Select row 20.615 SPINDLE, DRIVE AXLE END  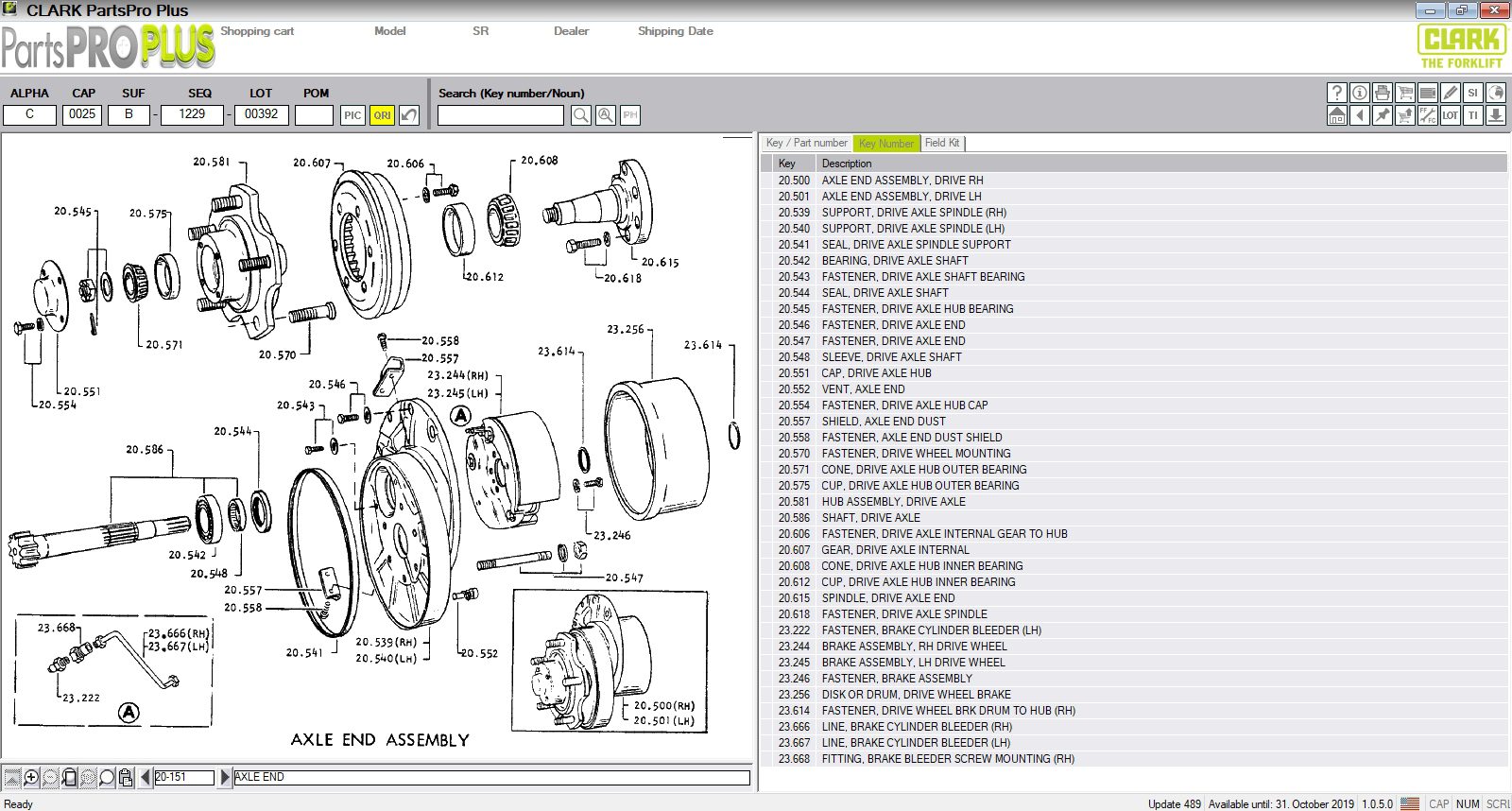tap(1134, 598)
